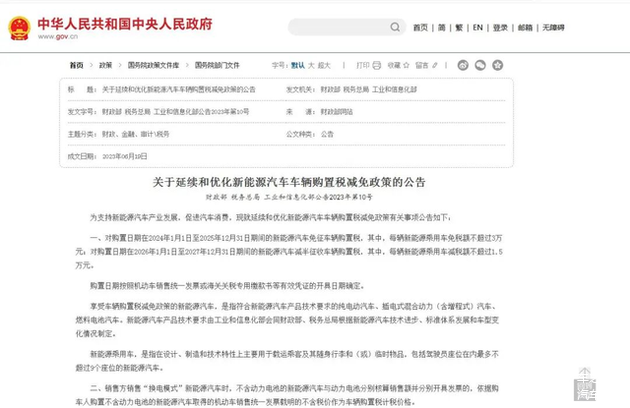Enable 无障碍 accessibility mode
Screen dimensions: 630x408
pos(552,27)
